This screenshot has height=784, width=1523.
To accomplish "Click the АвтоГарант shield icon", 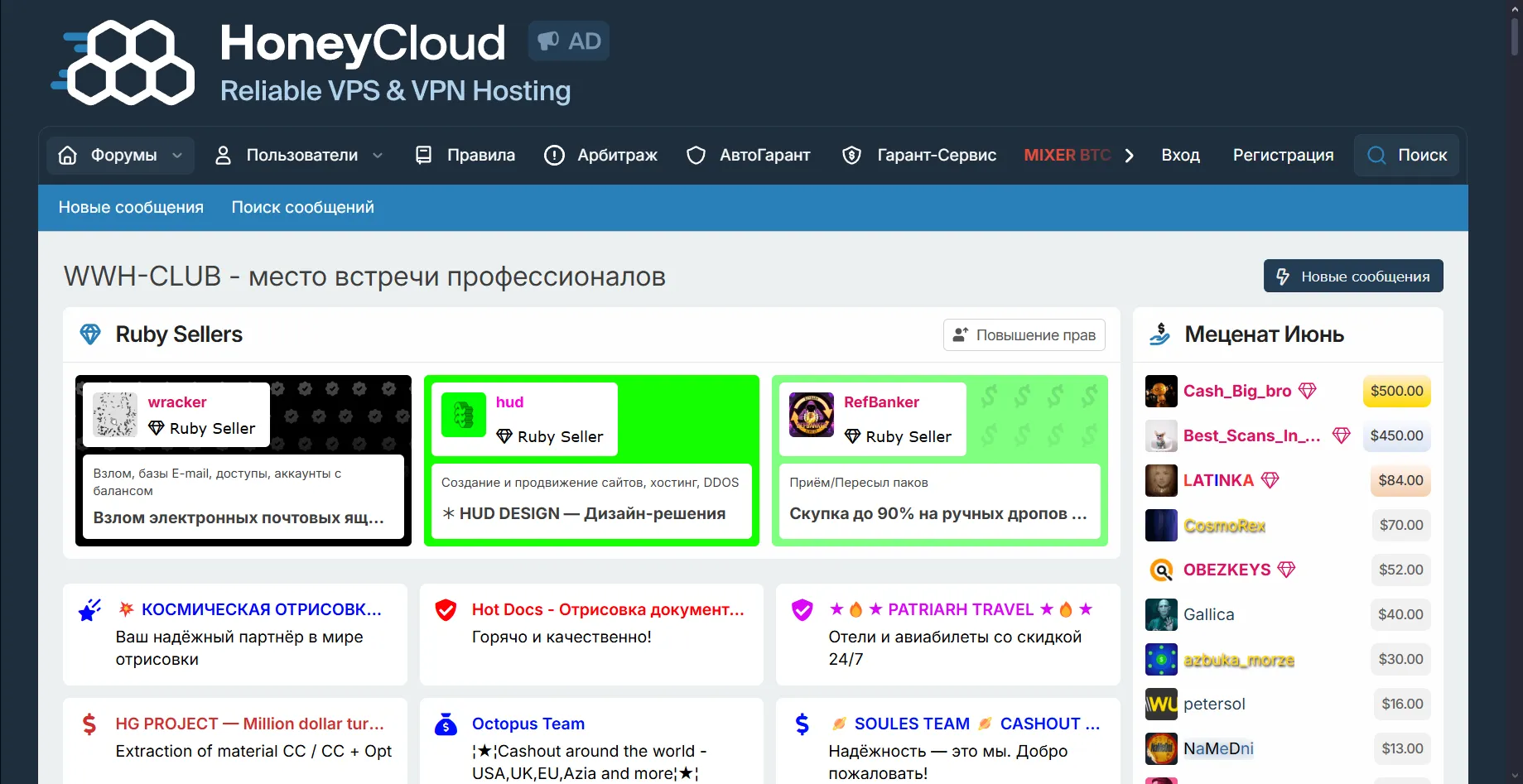I will pos(696,156).
